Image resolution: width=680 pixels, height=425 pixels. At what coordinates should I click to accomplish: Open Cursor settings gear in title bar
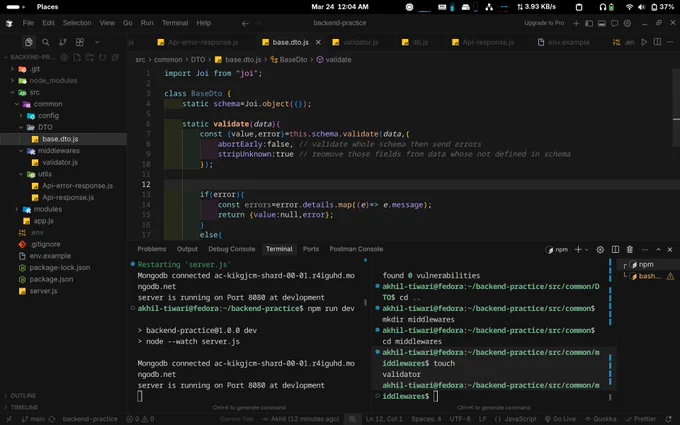click(x=628, y=23)
